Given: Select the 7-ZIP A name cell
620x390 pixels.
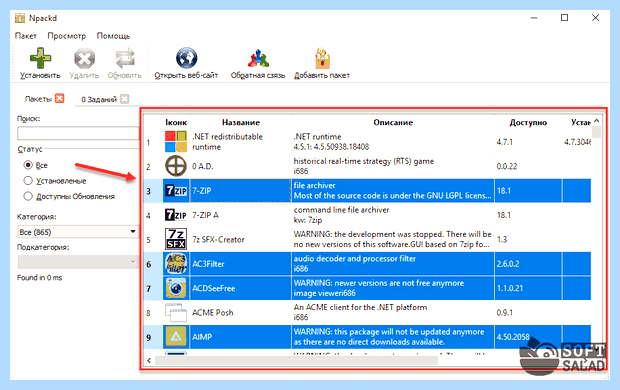Looking at the screenshot, I should point(241,215).
